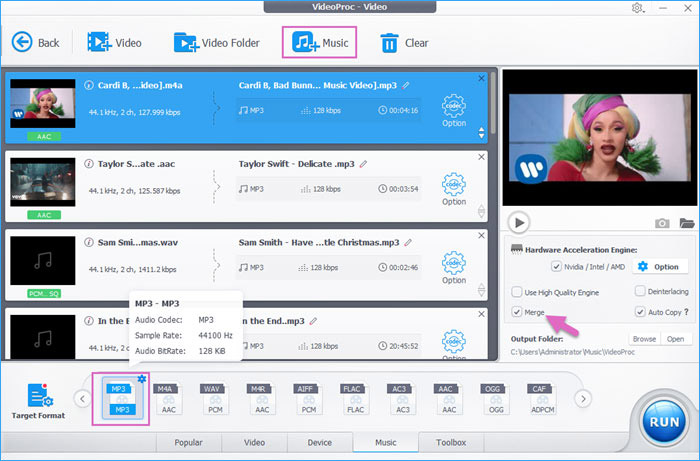Clear the file list
The image size is (700, 461).
point(404,43)
